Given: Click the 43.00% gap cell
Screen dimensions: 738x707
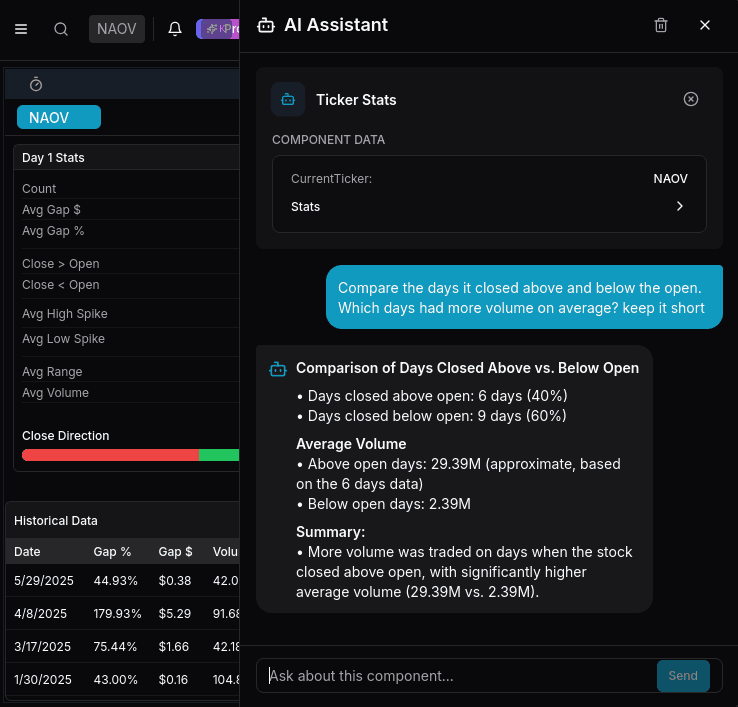Looking at the screenshot, I should point(115,680).
